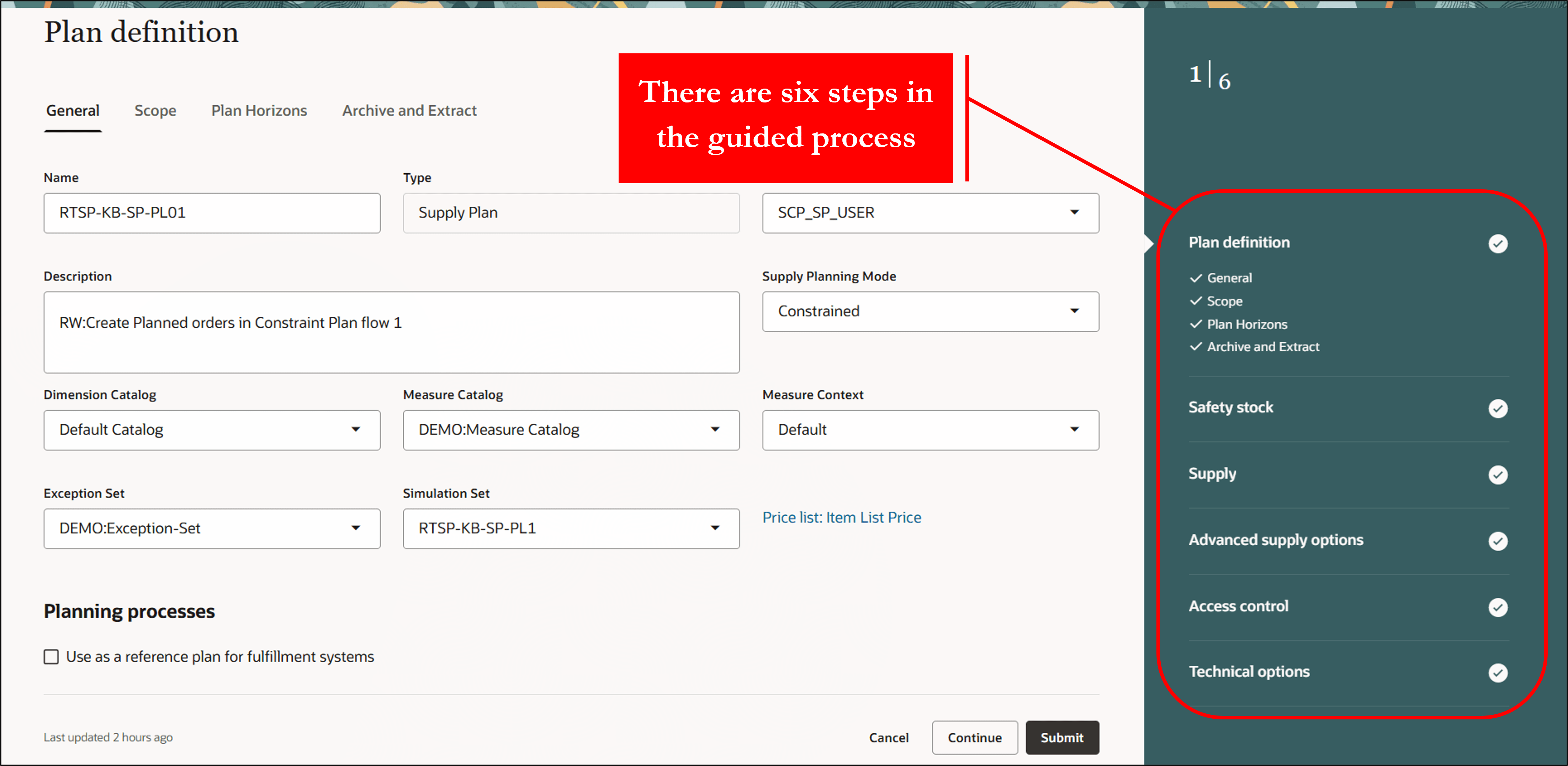Click checkmark beside Archive and Extract substep

point(1196,347)
